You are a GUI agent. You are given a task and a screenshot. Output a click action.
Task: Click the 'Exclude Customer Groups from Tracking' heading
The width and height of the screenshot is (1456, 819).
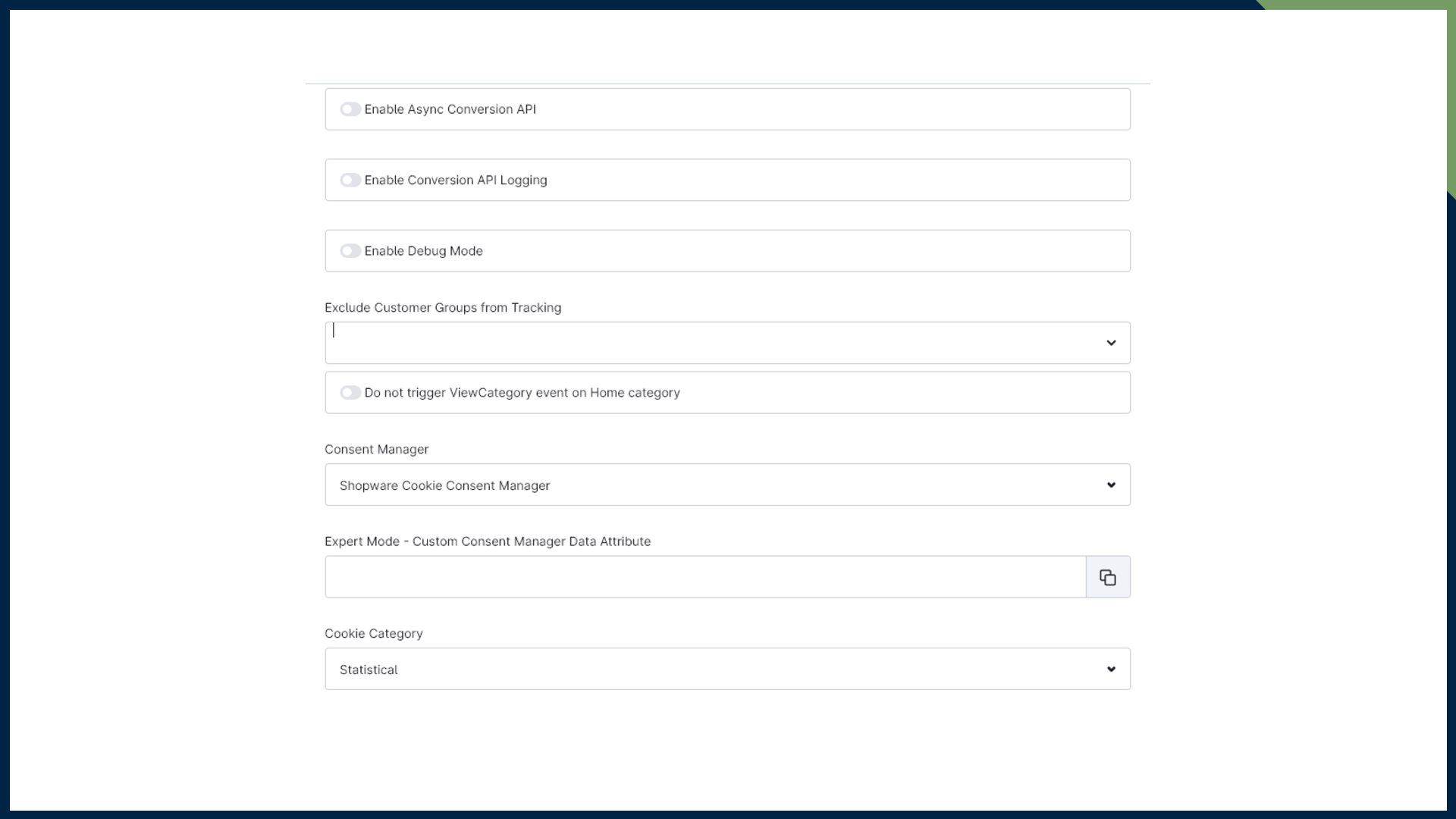443,308
